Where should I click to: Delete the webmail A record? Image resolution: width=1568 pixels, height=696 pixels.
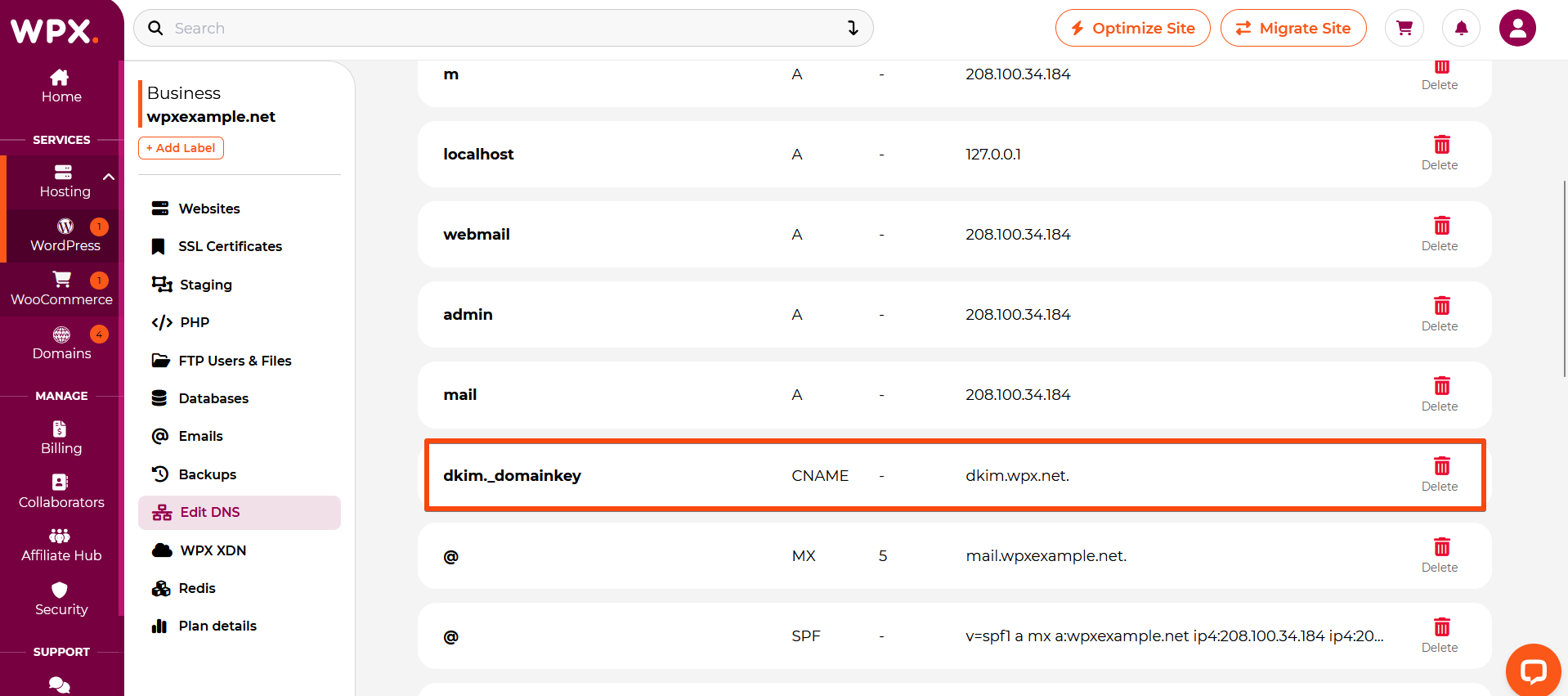[1440, 234]
